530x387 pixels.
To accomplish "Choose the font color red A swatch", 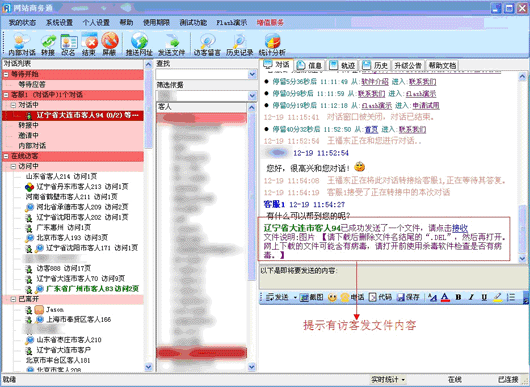I will (x=445, y=297).
